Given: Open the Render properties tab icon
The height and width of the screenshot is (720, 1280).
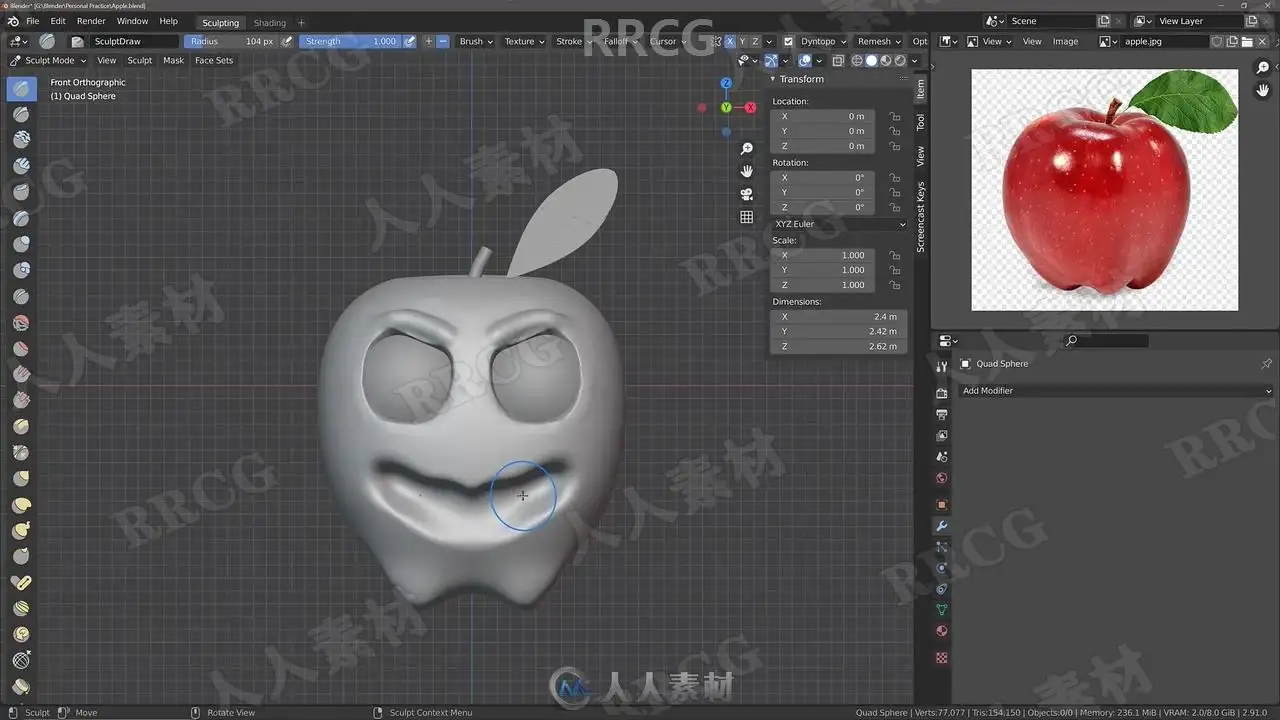Looking at the screenshot, I should click(941, 393).
